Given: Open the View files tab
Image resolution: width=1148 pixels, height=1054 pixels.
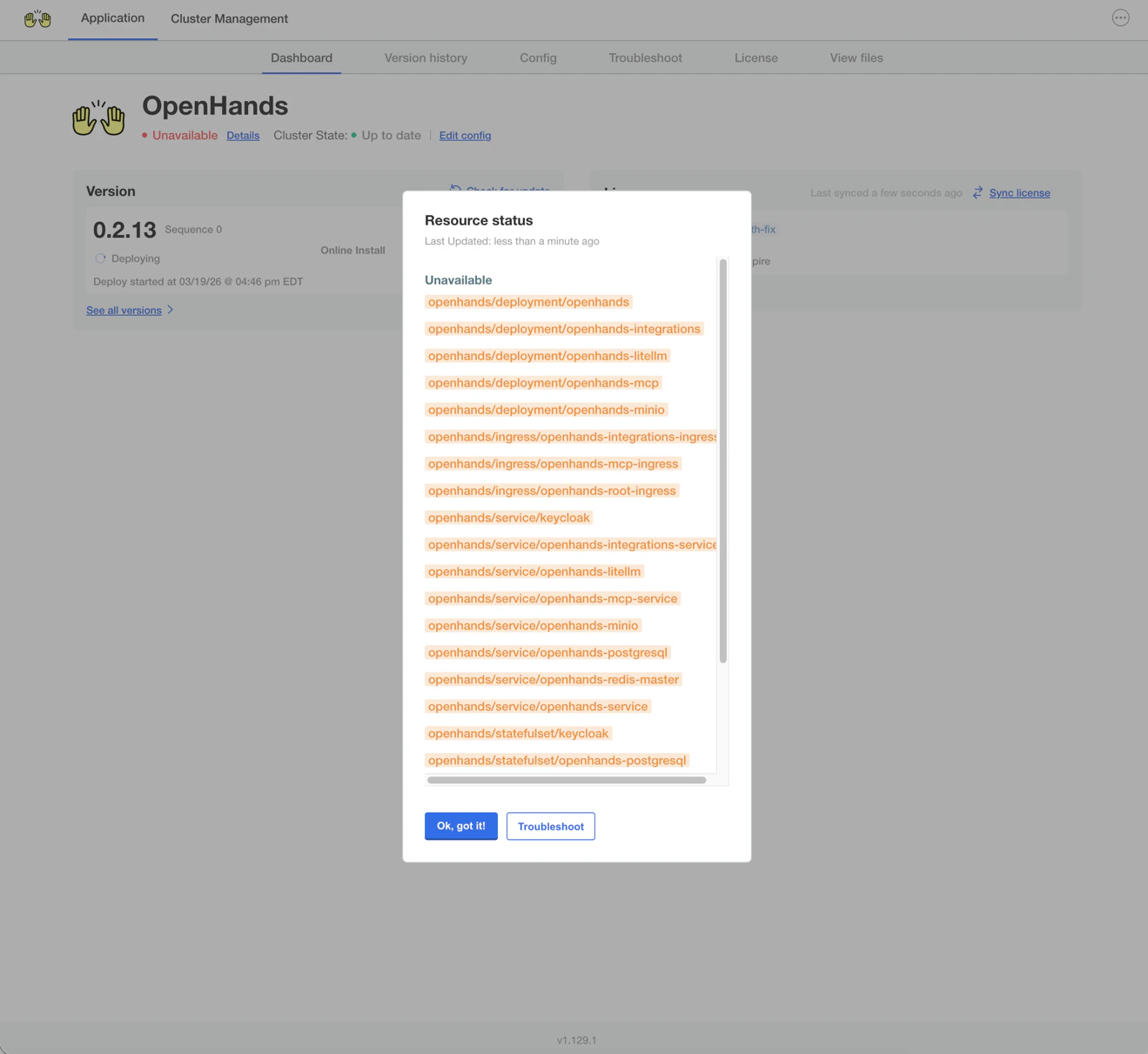Looking at the screenshot, I should coord(856,57).
